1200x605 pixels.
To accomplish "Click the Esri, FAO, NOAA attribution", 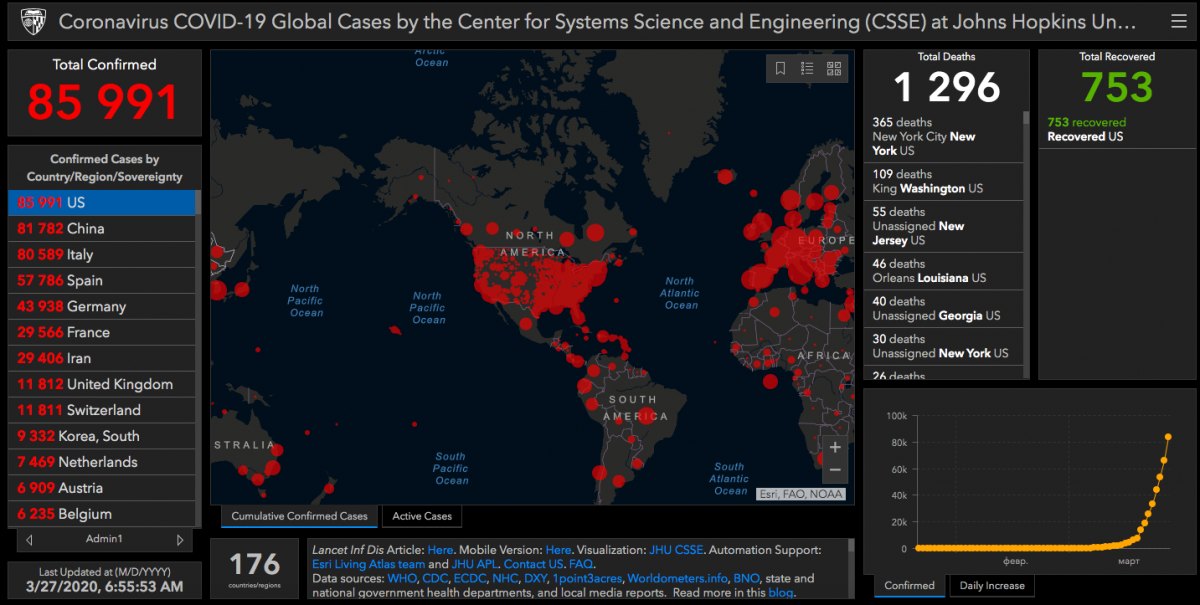I will (801, 494).
